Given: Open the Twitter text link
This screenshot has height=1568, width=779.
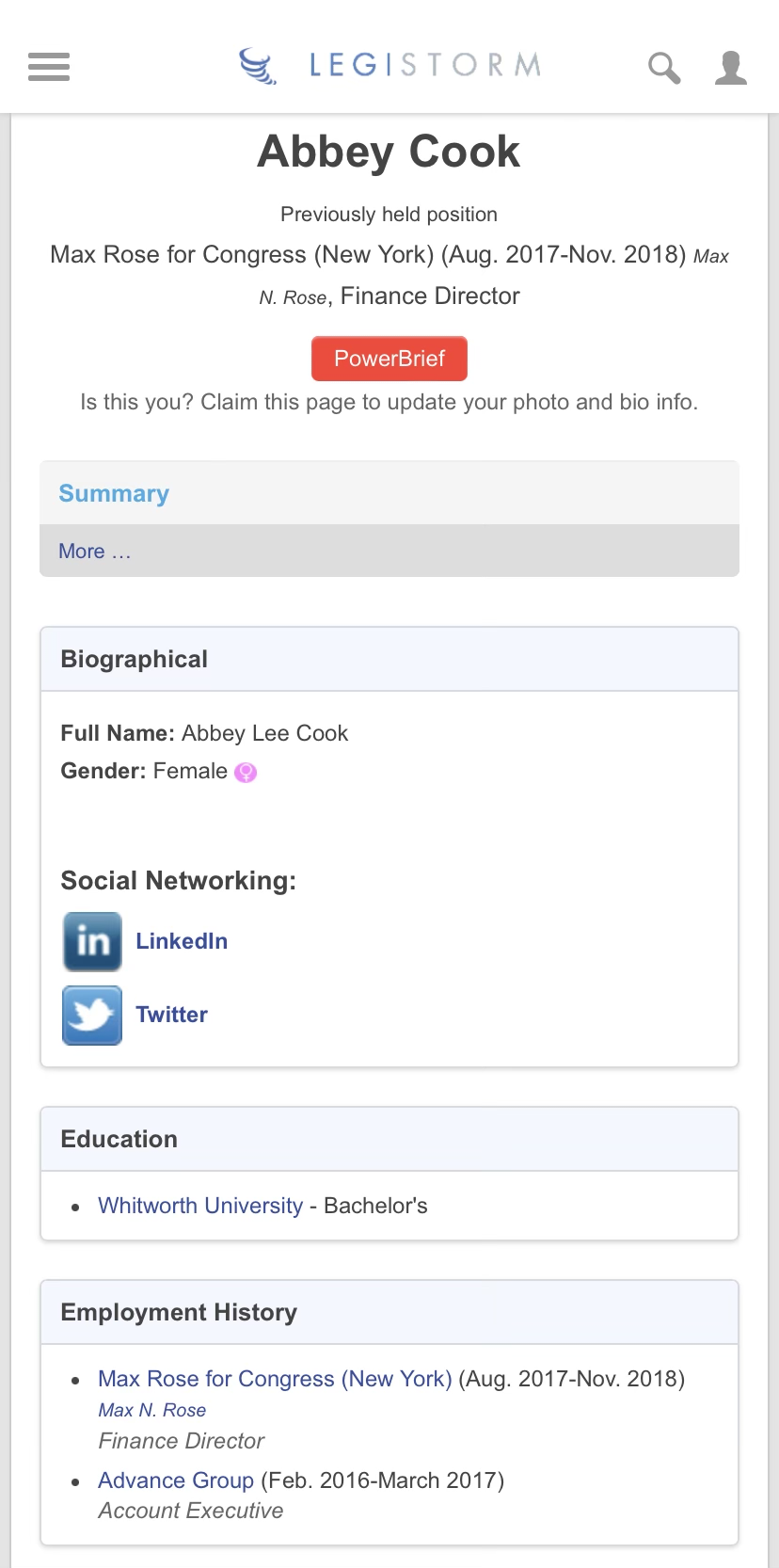Looking at the screenshot, I should (171, 1015).
